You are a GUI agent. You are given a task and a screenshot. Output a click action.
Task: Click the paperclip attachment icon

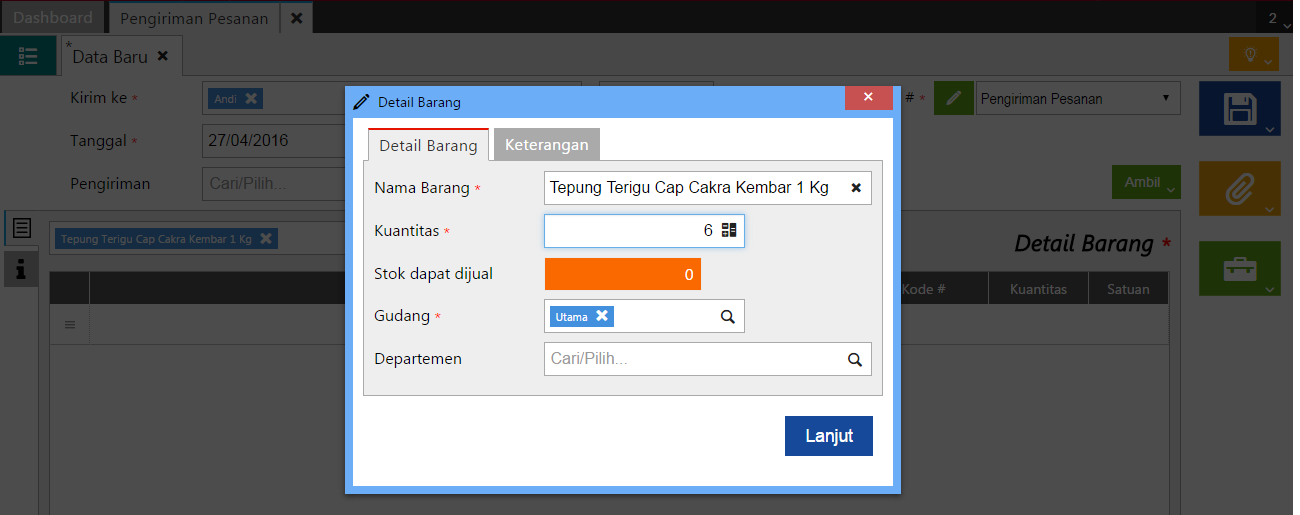1241,188
